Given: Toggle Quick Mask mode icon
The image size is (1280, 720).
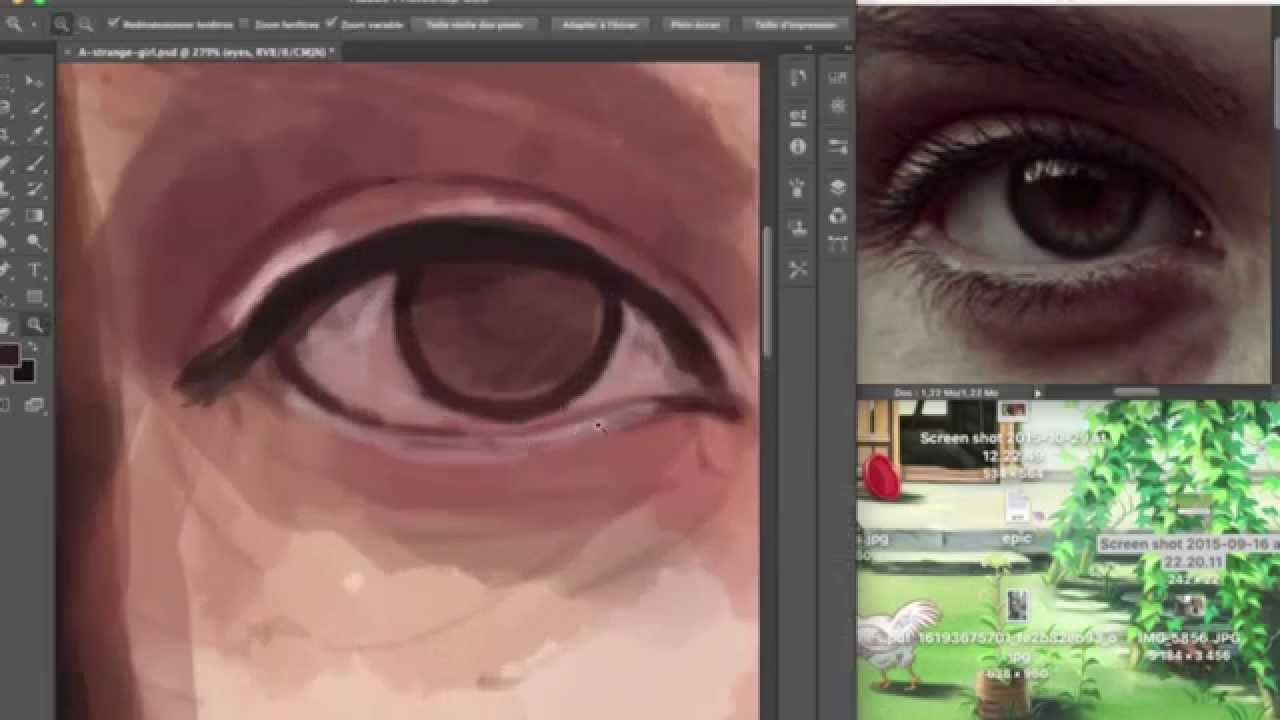Looking at the screenshot, I should click(x=5, y=405).
